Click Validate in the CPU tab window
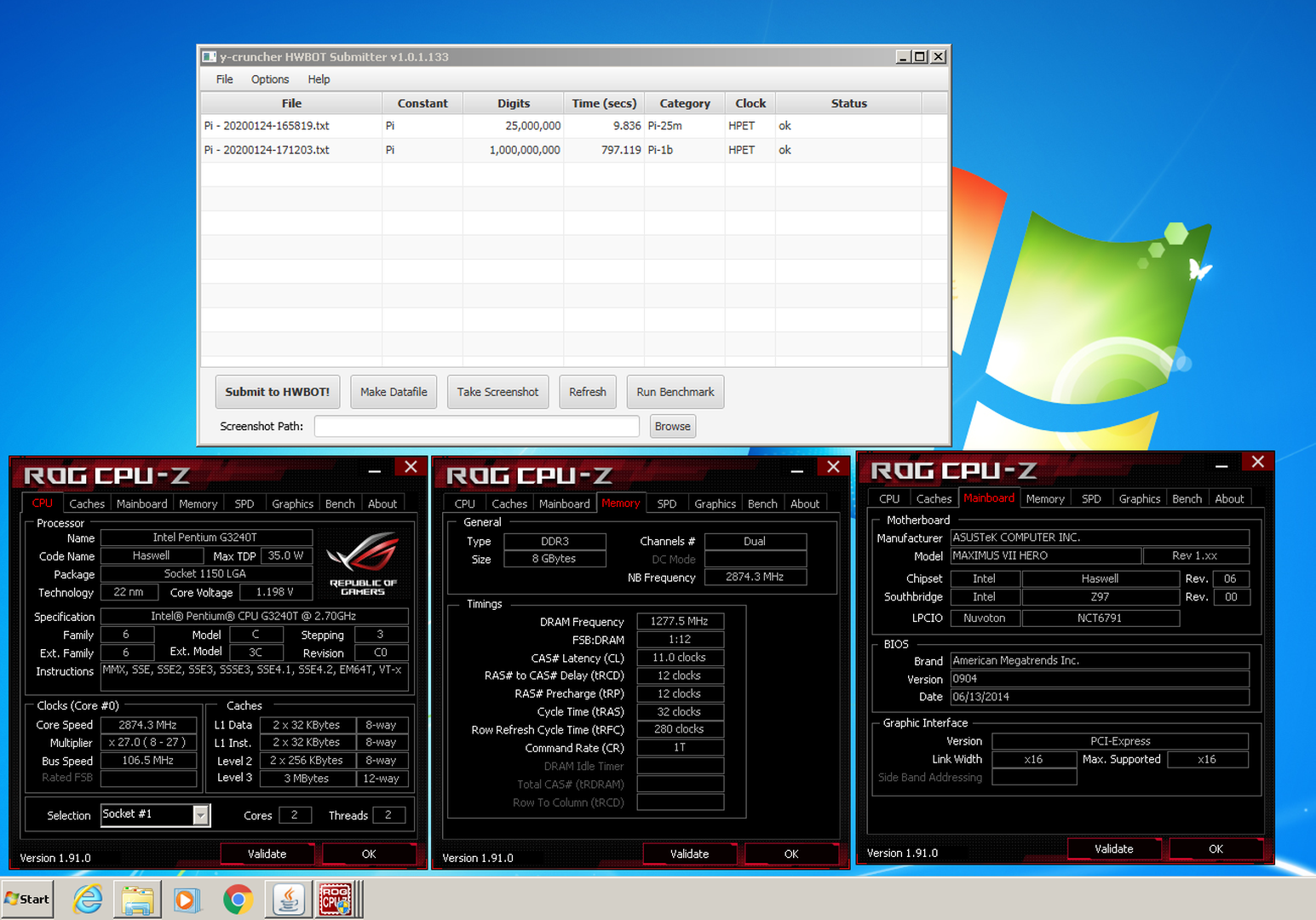The width and height of the screenshot is (1316, 920). click(x=267, y=854)
